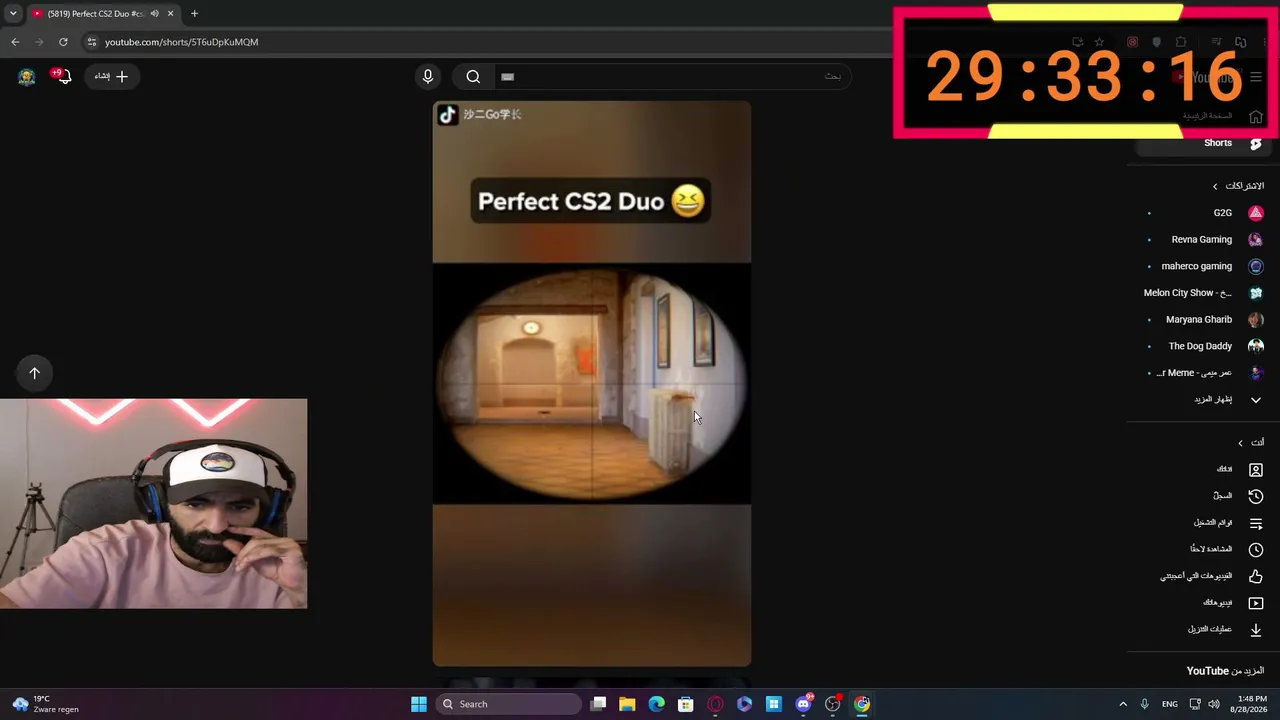Open Shorts in the sidebar

click(1203, 143)
